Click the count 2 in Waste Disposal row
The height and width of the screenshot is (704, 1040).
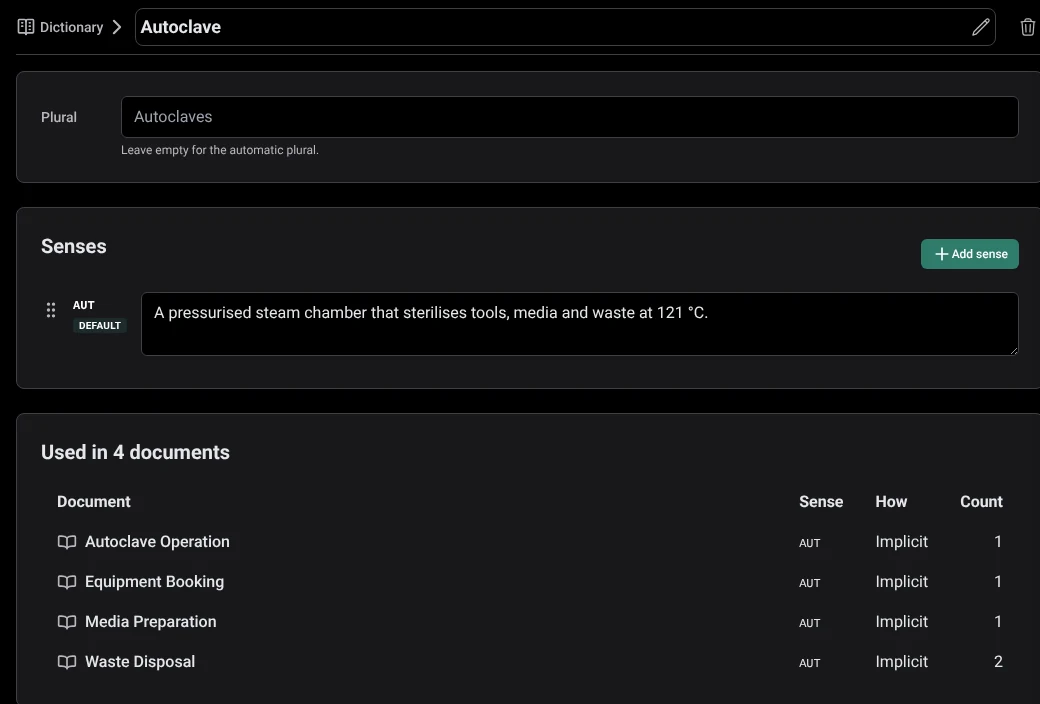point(998,662)
